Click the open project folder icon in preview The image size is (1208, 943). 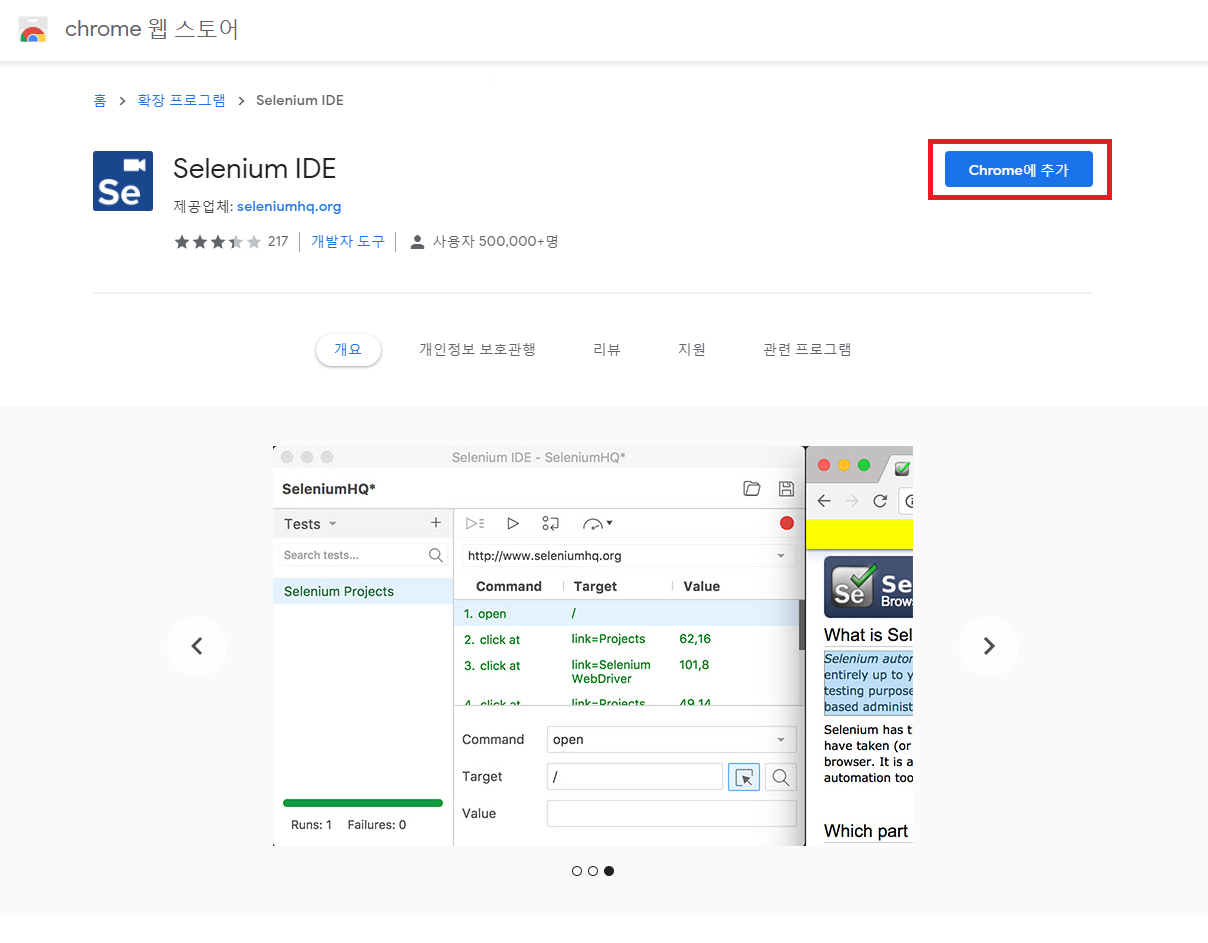coord(752,488)
